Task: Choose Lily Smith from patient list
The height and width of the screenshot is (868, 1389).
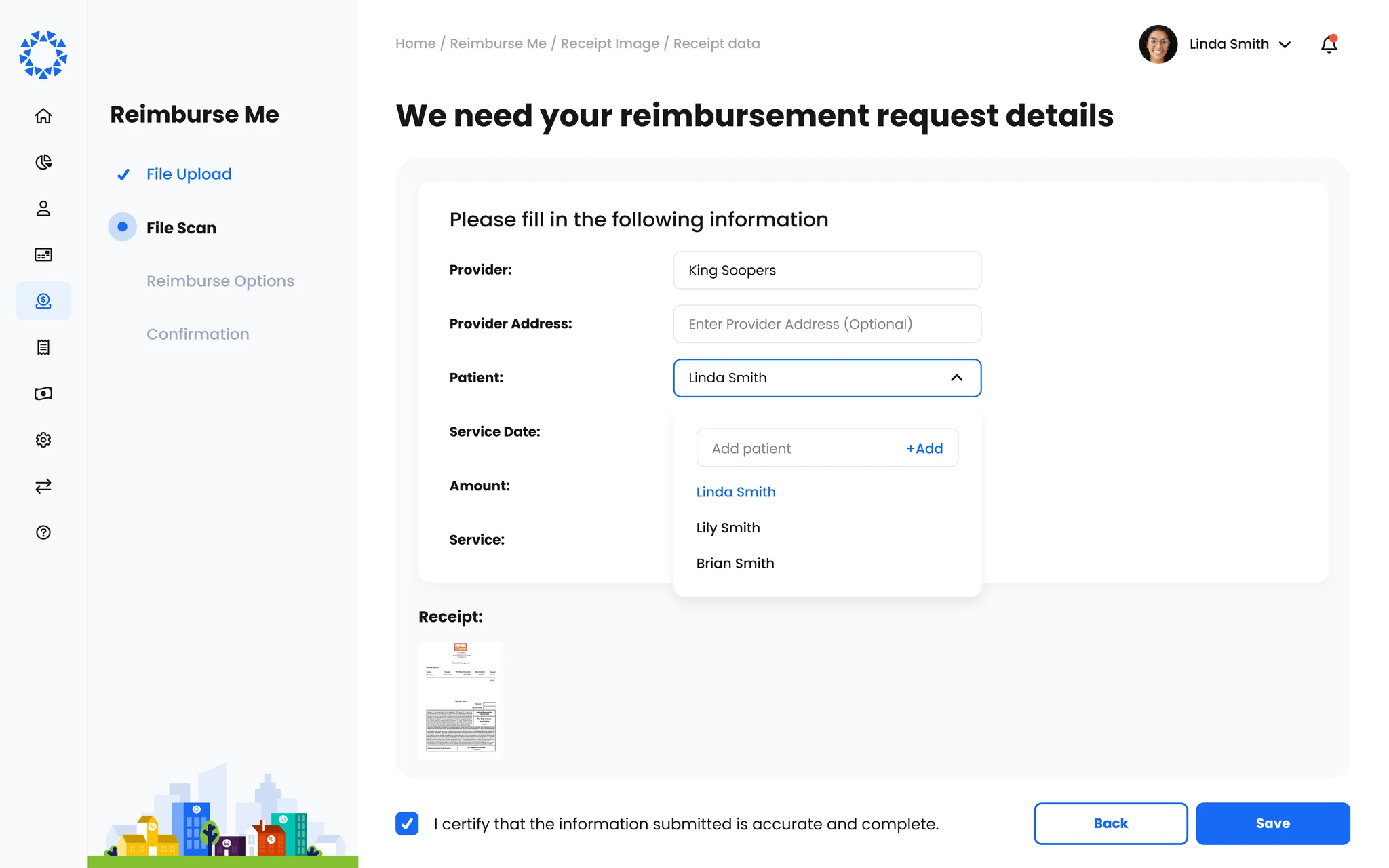Action: pyautogui.click(x=728, y=528)
